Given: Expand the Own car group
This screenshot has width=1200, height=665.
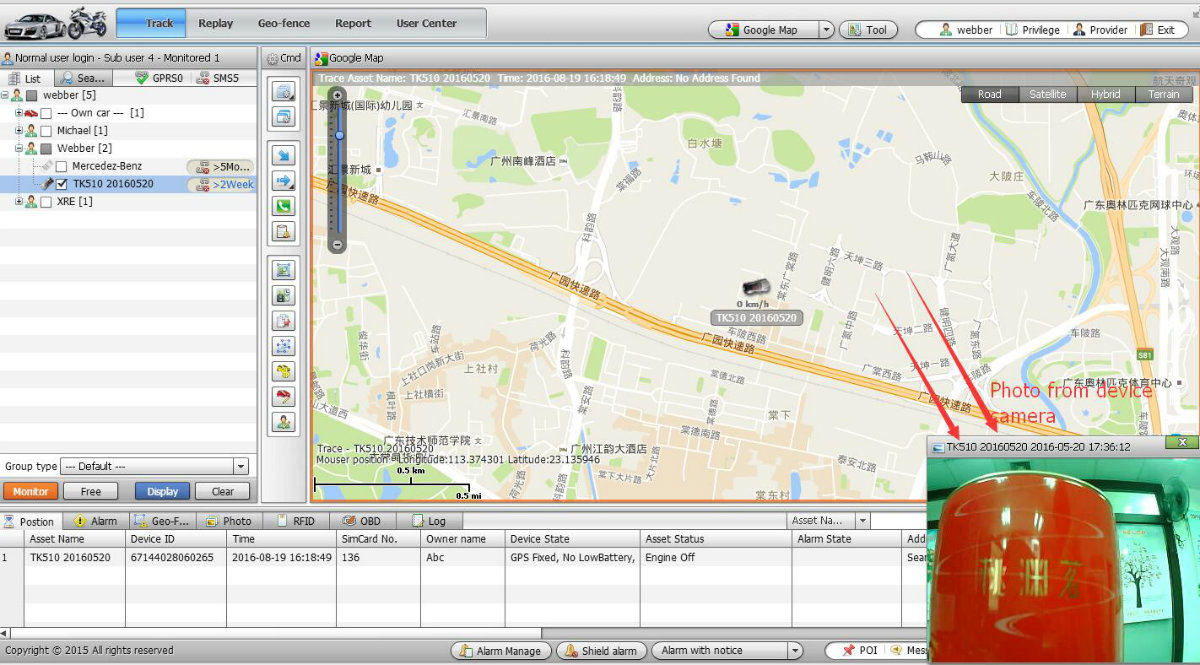Looking at the screenshot, I should (18, 113).
